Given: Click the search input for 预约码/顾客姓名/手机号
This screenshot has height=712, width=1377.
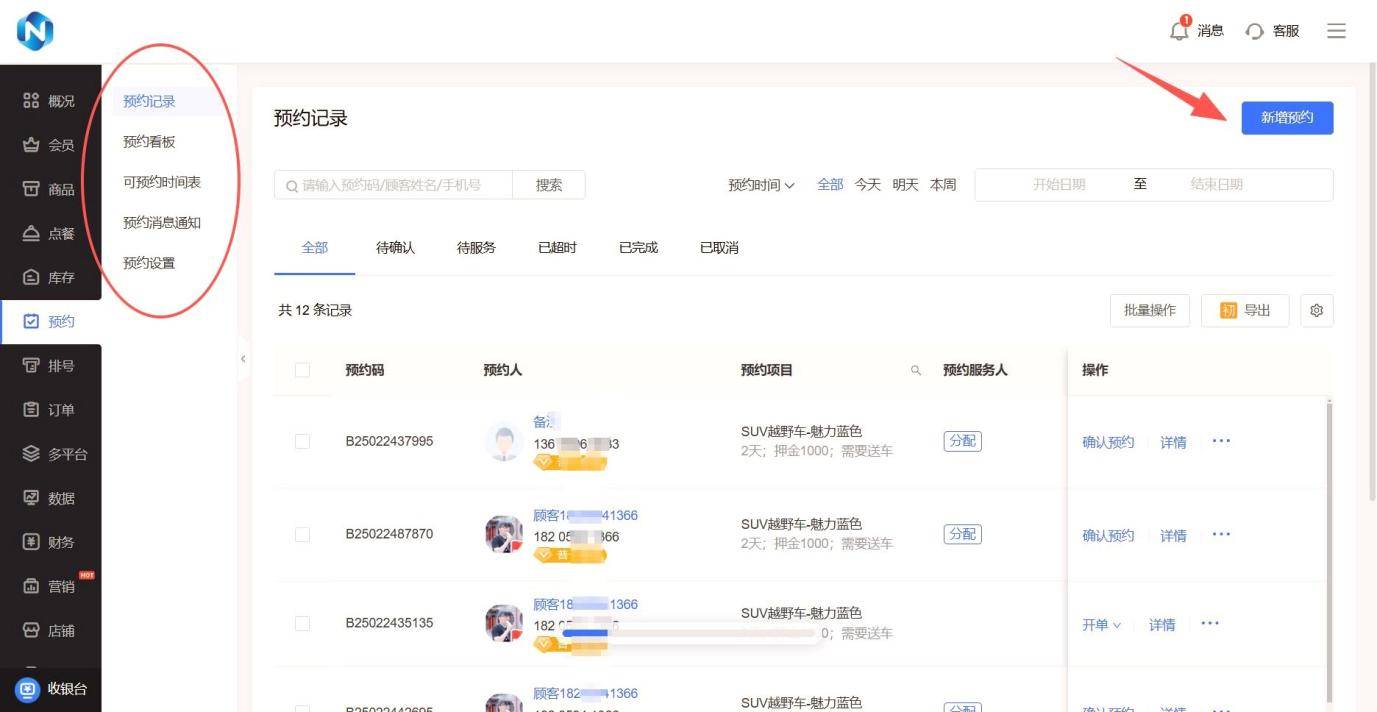Looking at the screenshot, I should pos(400,185).
